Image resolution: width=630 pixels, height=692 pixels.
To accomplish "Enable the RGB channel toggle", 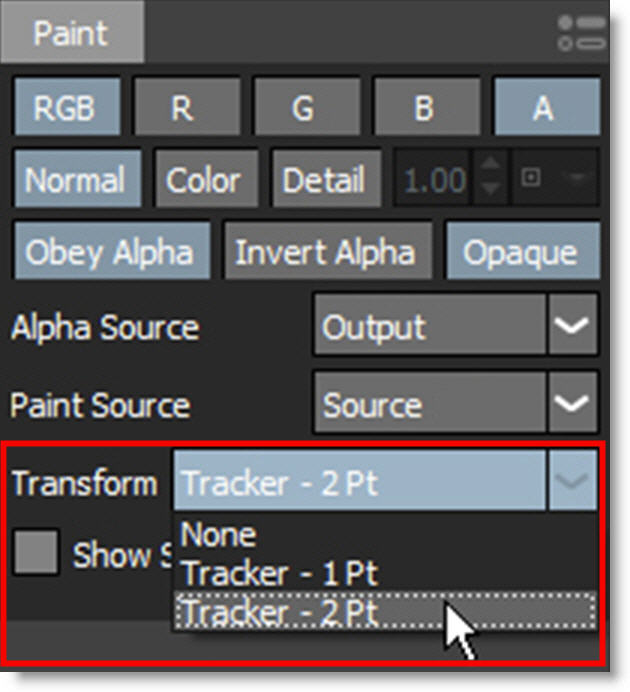I will click(x=66, y=108).
